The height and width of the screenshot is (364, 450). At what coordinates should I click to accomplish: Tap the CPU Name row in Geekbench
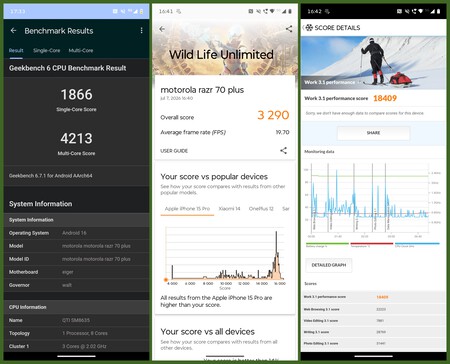[76, 320]
